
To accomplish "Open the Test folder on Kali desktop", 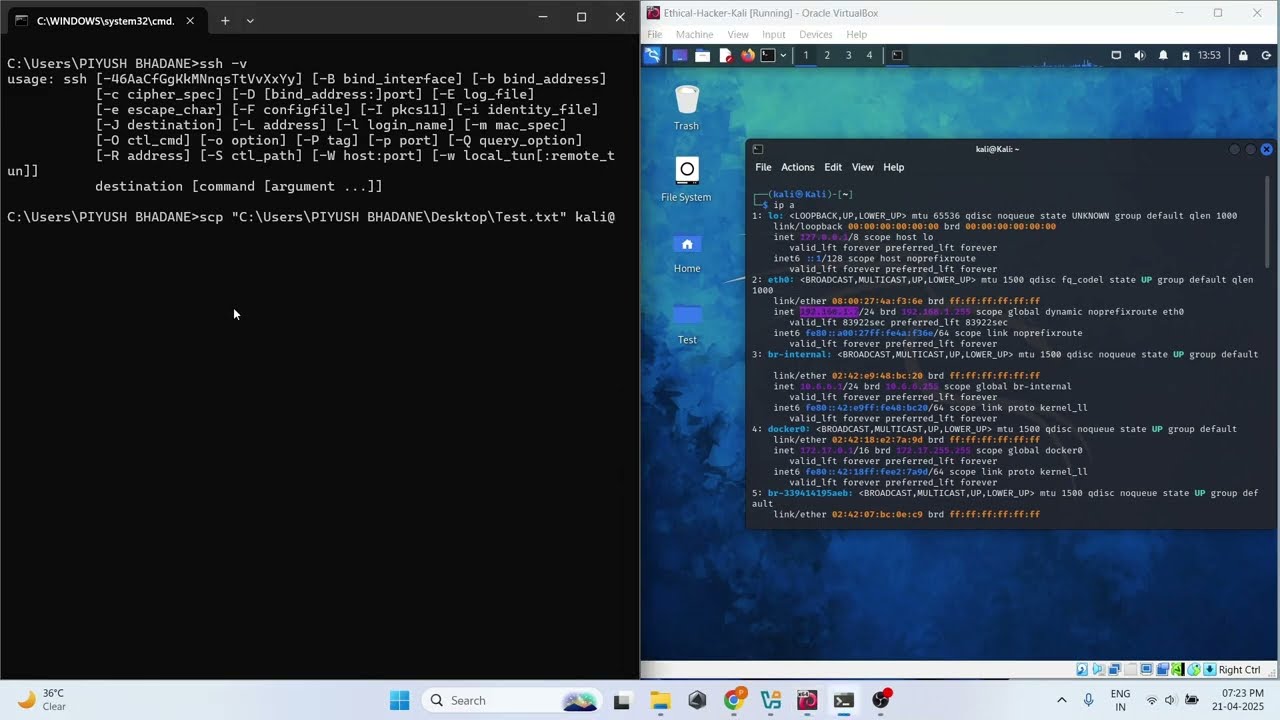I will tap(686, 324).
